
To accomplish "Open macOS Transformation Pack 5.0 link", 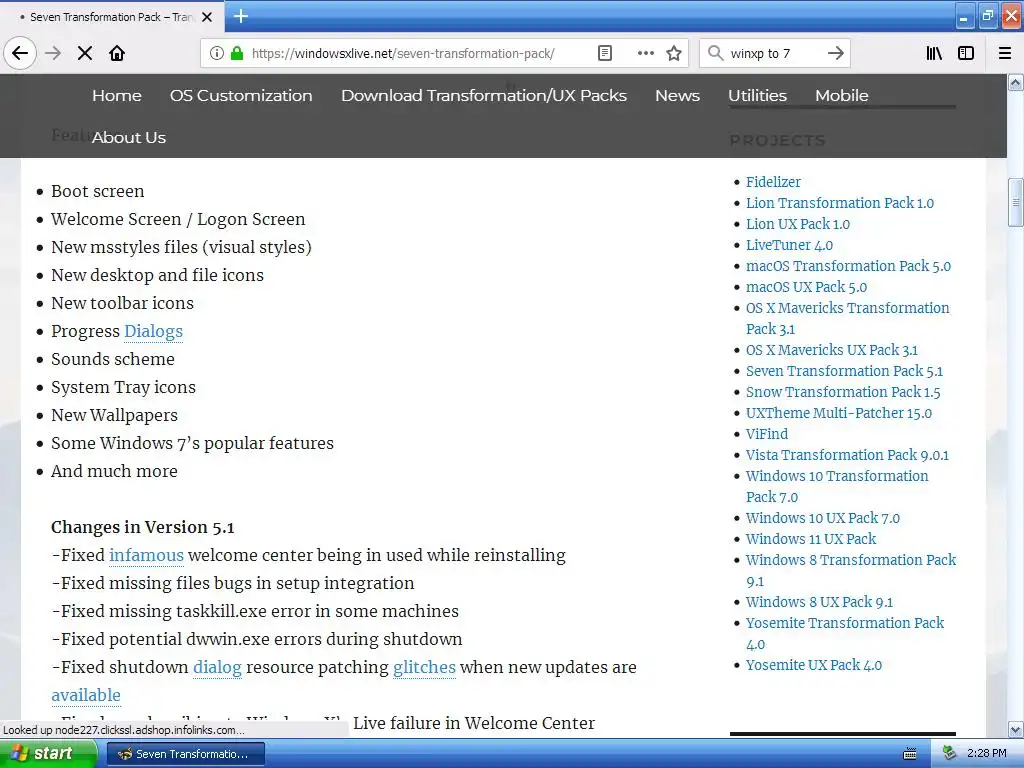I will click(x=848, y=266).
